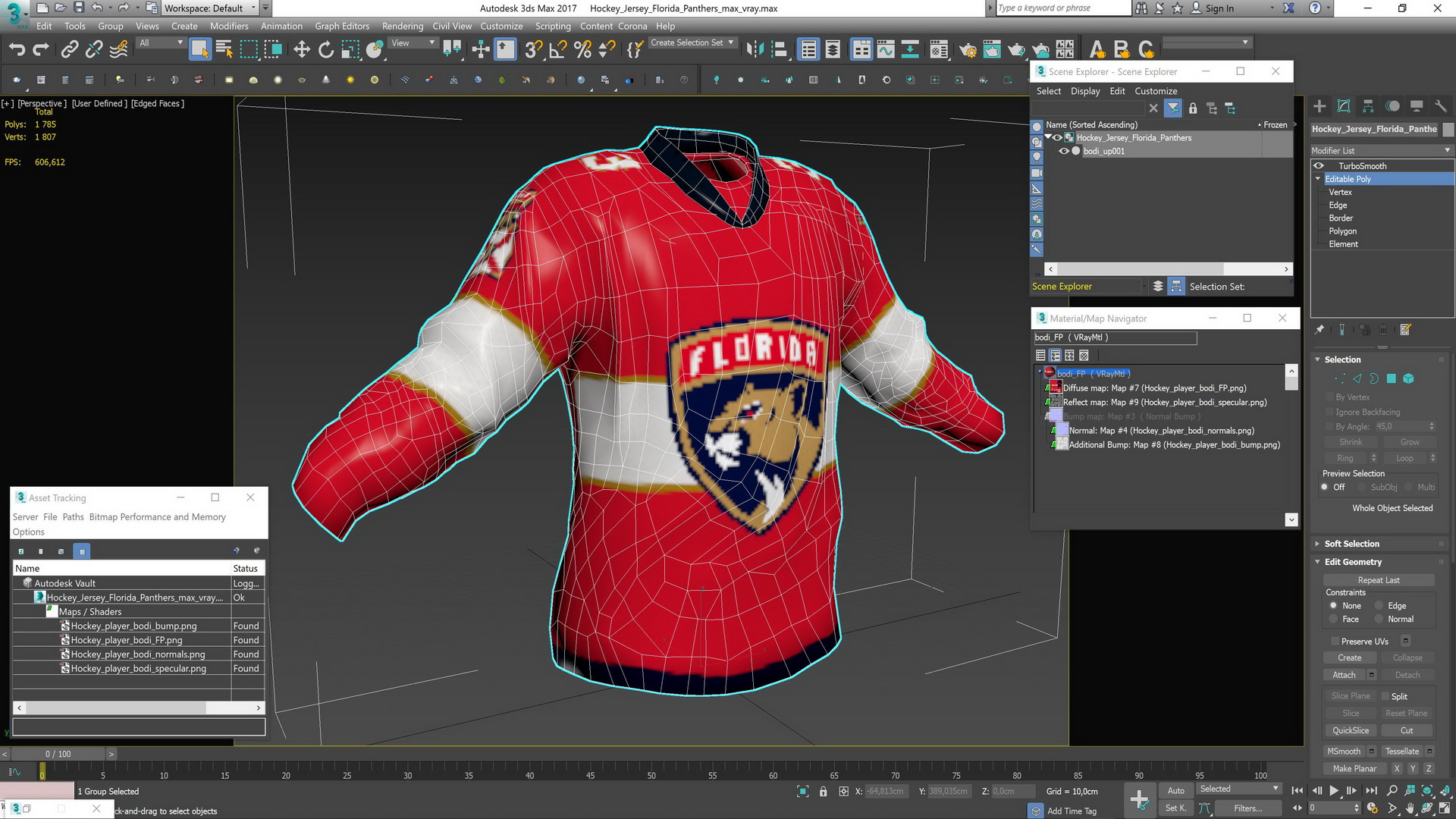1456x819 pixels.
Task: Select Edge constraint radio button
Action: click(x=1379, y=606)
